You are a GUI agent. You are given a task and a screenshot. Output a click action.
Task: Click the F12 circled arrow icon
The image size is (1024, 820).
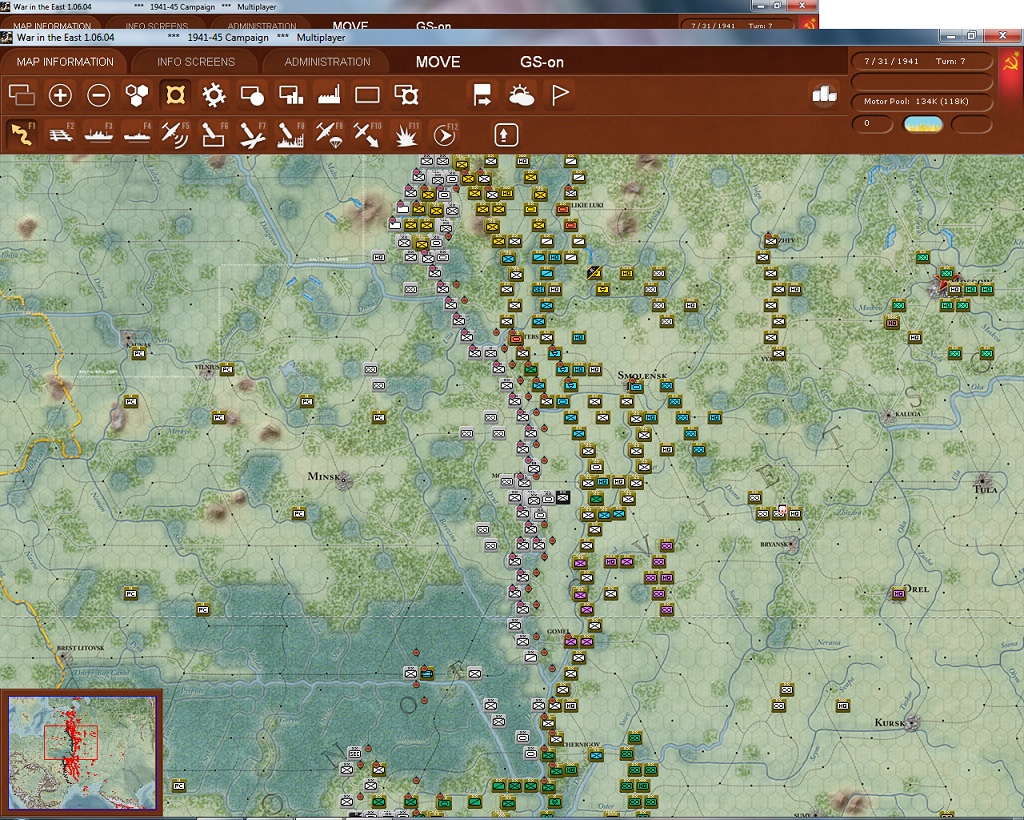[444, 134]
